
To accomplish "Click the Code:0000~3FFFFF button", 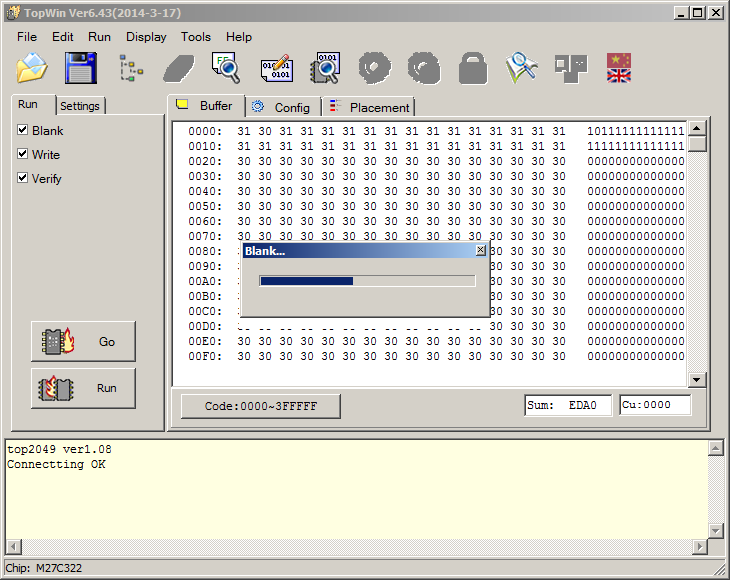I will click(x=261, y=406).
